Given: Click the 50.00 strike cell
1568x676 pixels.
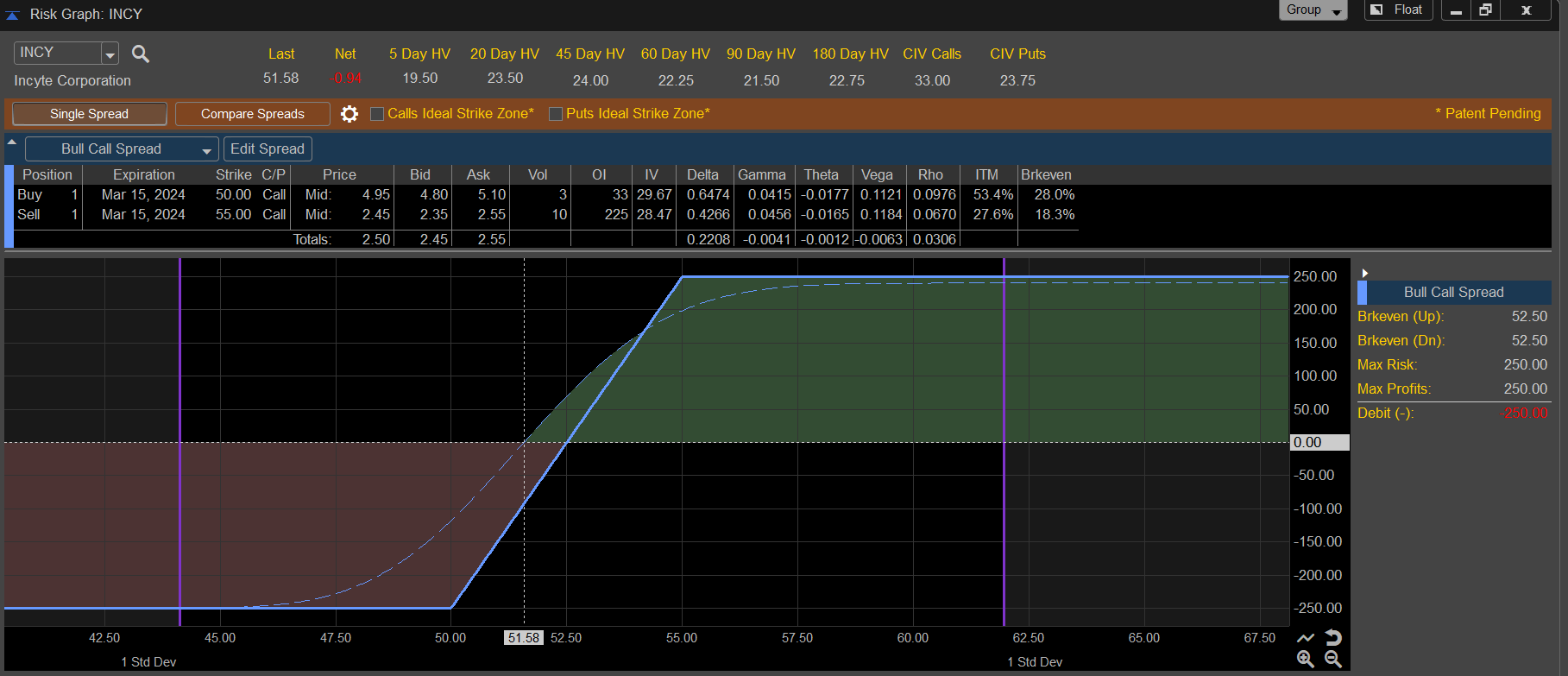Looking at the screenshot, I should [234, 195].
